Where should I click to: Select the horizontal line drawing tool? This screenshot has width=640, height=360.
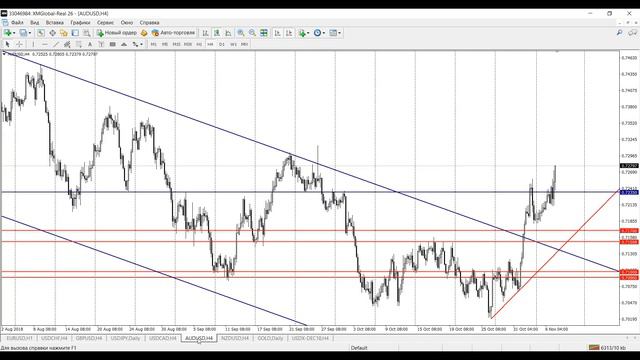[x=44, y=44]
